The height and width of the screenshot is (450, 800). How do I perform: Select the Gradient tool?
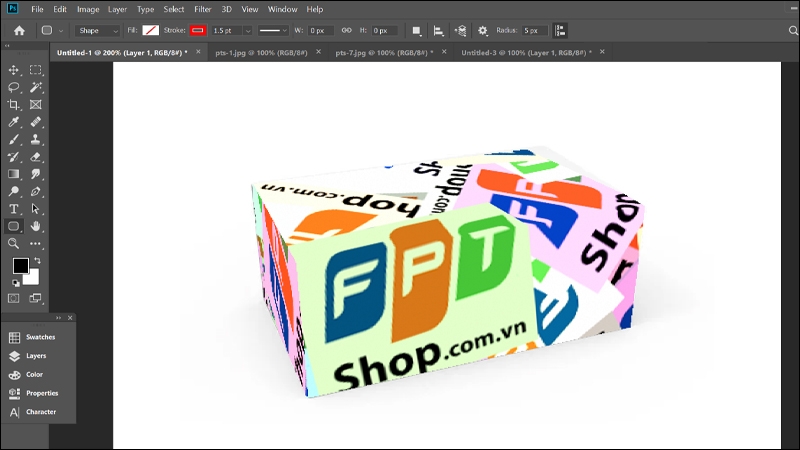(14, 174)
